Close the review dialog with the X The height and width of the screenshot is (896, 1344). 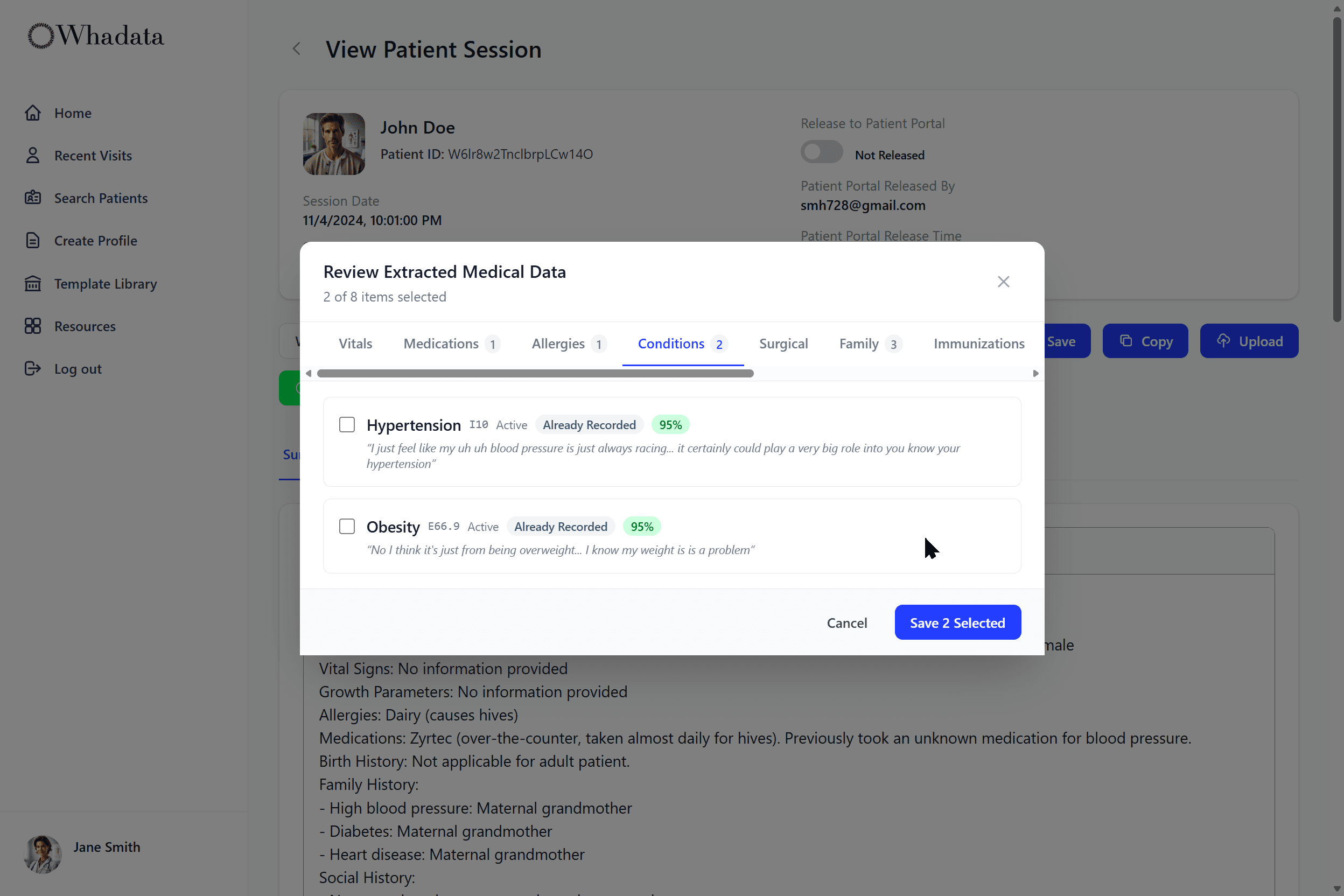point(1004,281)
